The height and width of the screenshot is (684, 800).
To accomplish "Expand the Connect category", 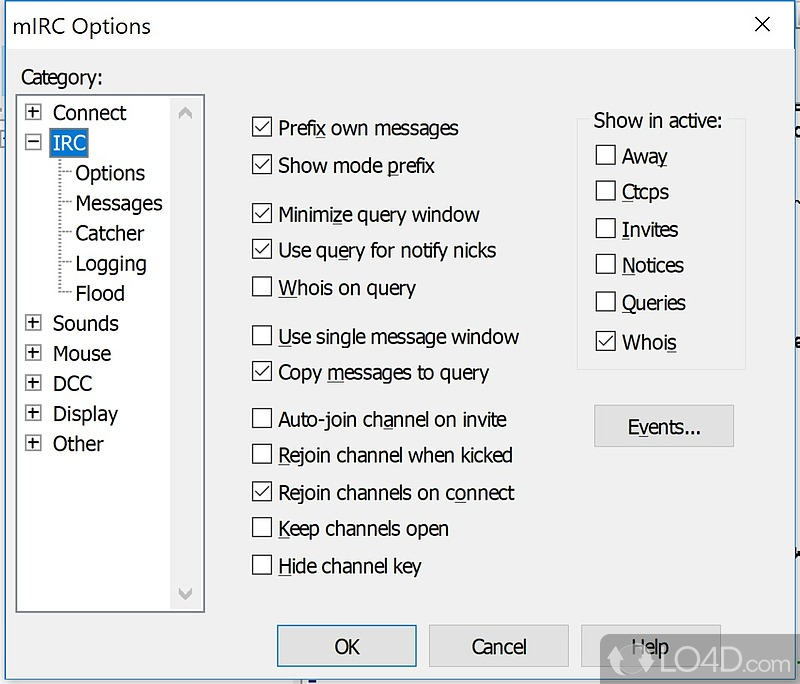I will [x=33, y=112].
